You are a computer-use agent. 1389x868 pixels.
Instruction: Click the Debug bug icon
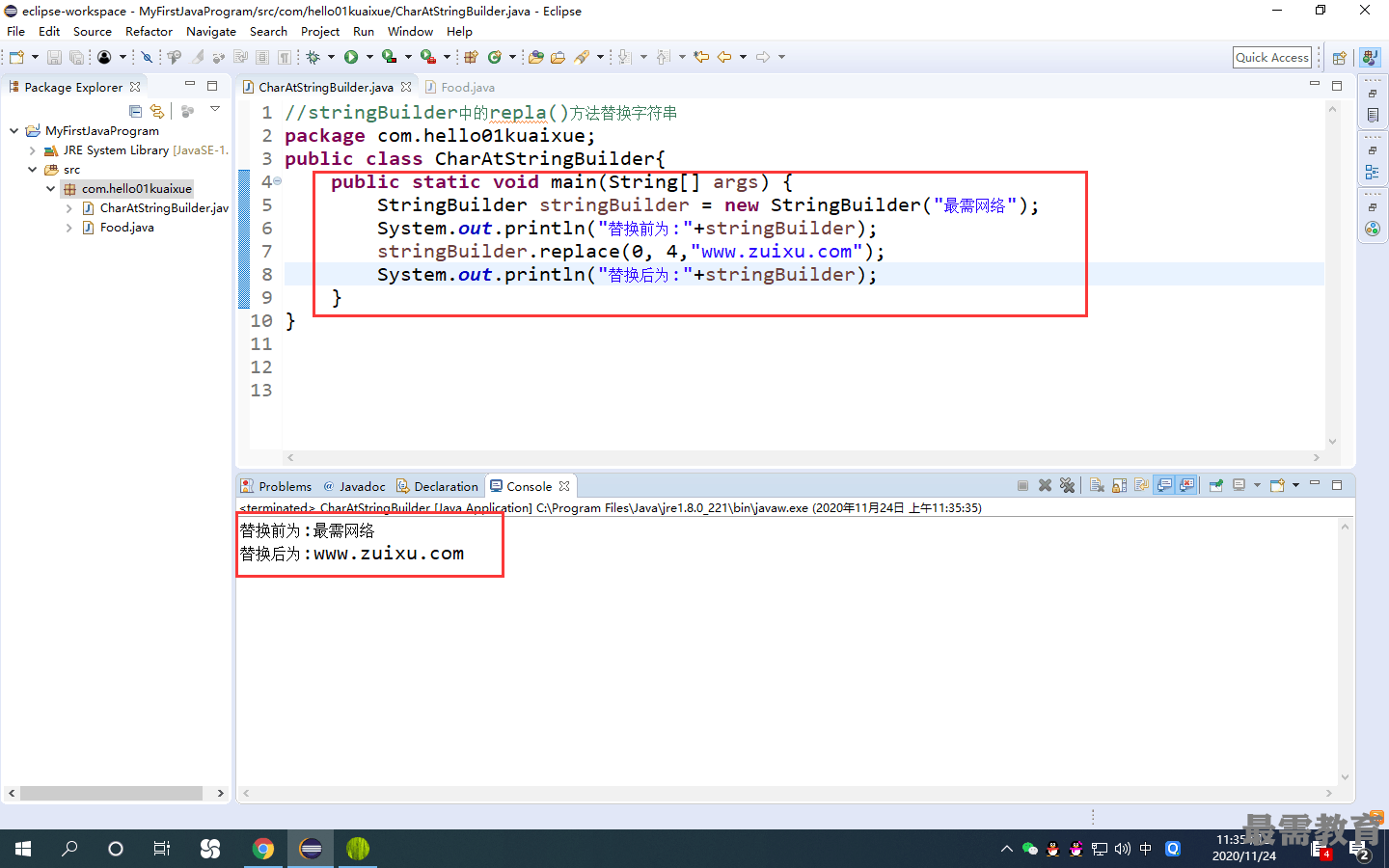pyautogui.click(x=313, y=57)
